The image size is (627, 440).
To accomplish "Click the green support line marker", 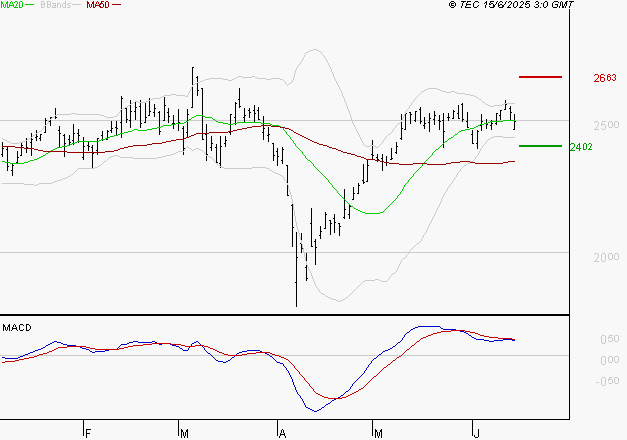I will tap(540, 146).
